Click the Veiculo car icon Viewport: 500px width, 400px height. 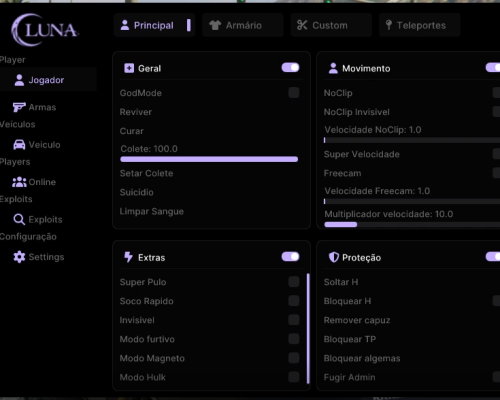19,145
